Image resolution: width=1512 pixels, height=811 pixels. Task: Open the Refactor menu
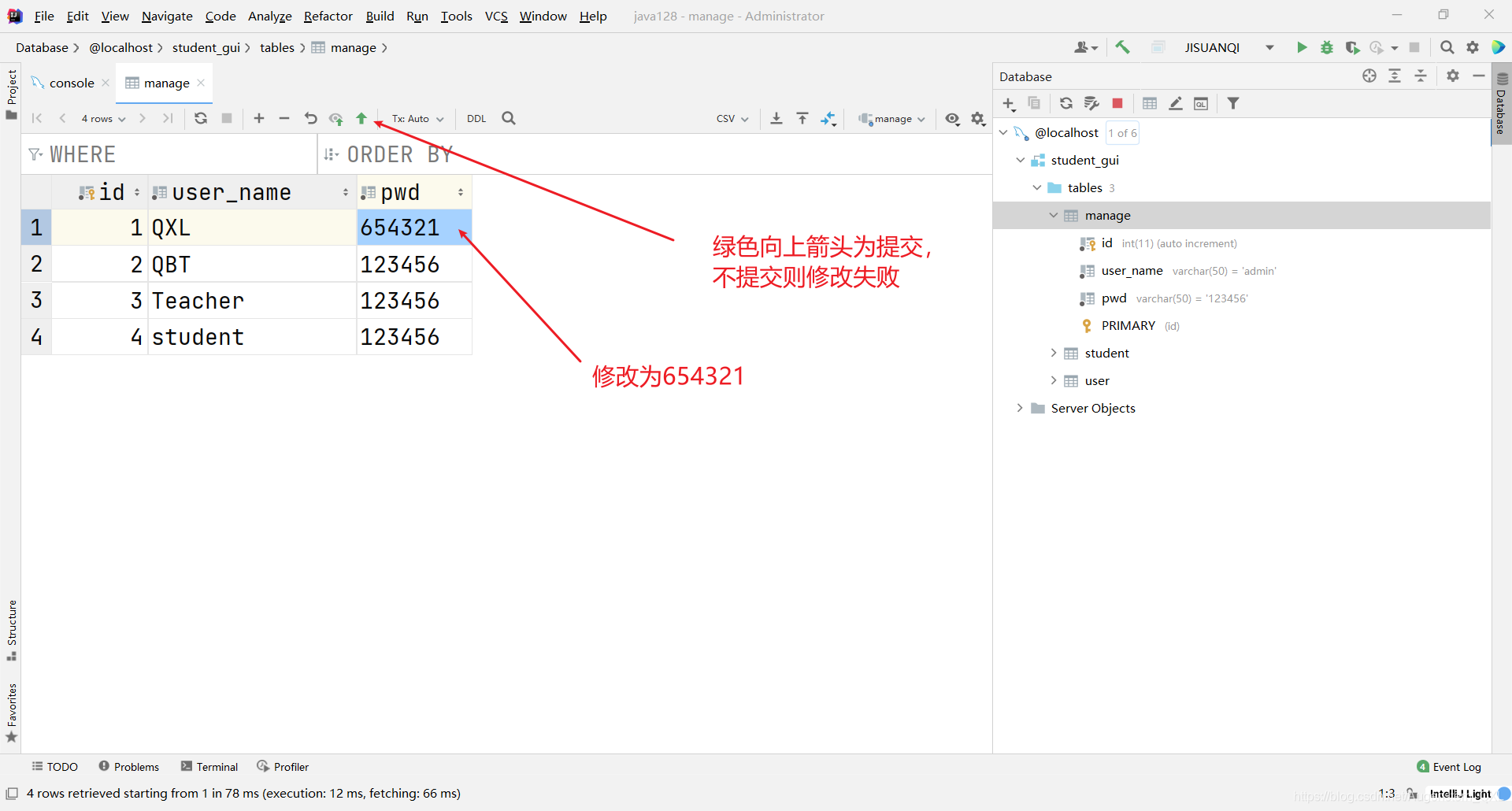tap(328, 16)
